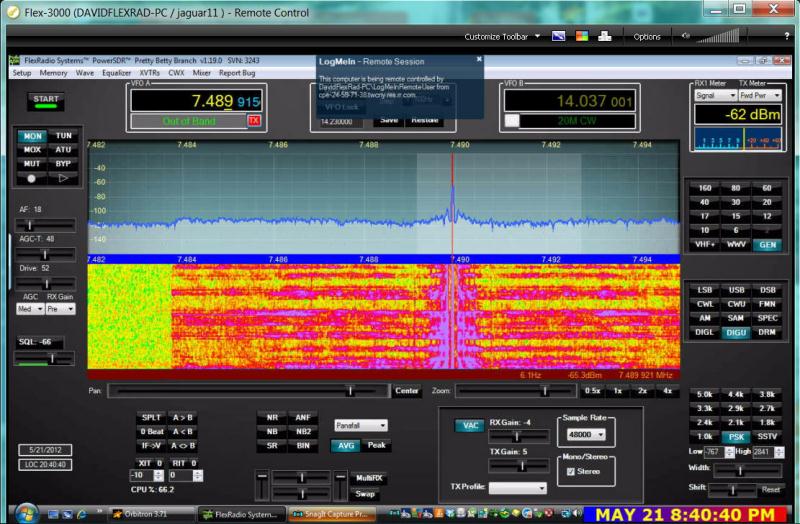Click the LogMeIn sound speaker icon

tap(686, 36)
